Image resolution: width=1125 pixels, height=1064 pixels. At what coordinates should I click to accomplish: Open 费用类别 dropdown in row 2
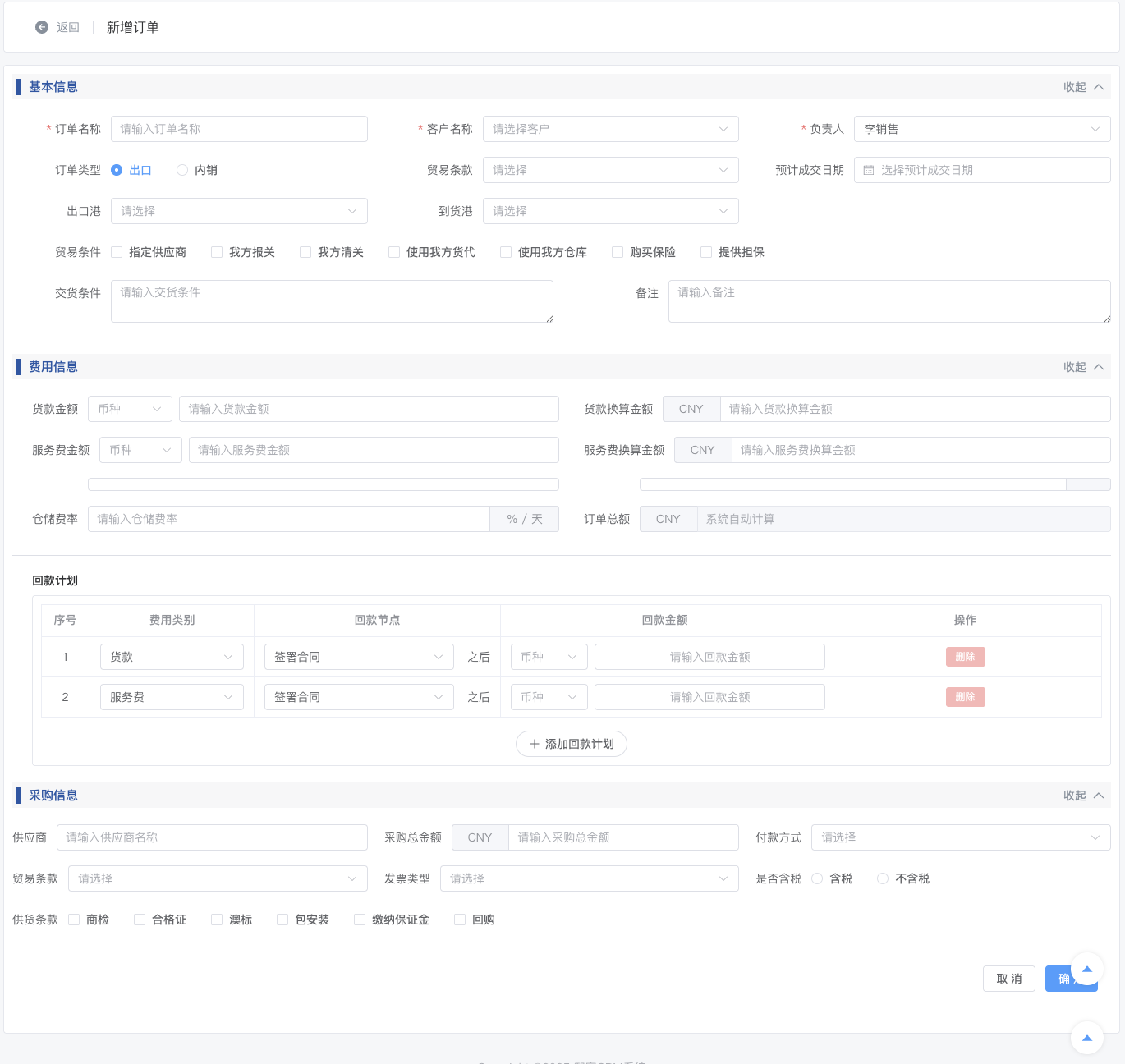tap(172, 697)
